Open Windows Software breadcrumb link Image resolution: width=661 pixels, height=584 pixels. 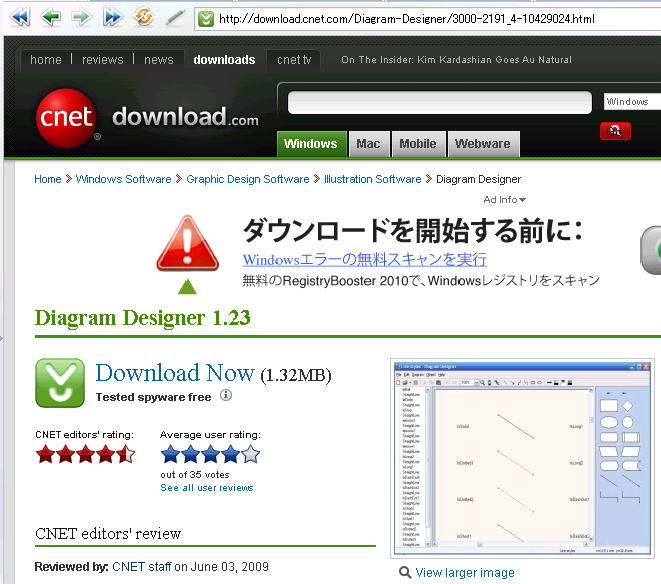tap(124, 179)
